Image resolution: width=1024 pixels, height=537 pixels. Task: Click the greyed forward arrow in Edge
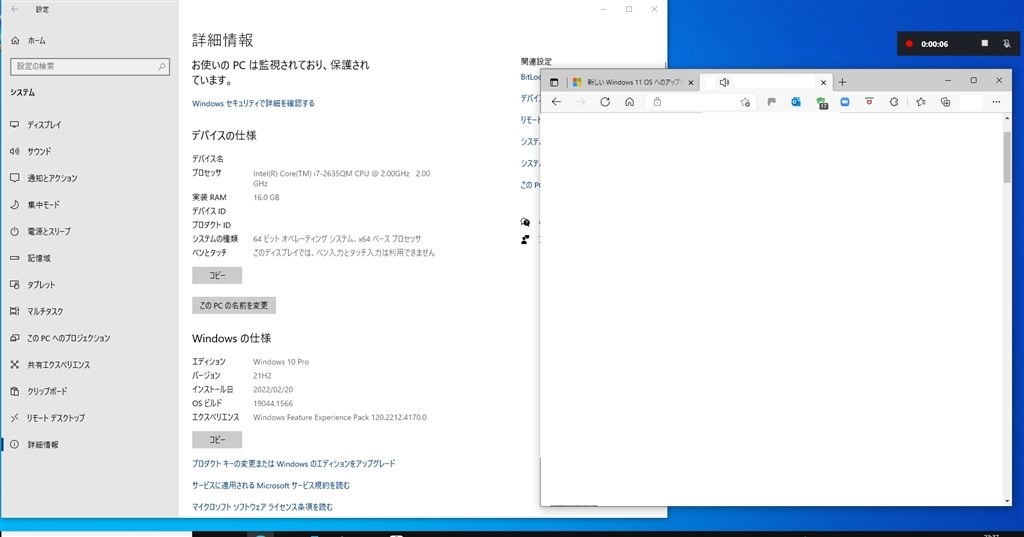click(x=581, y=102)
